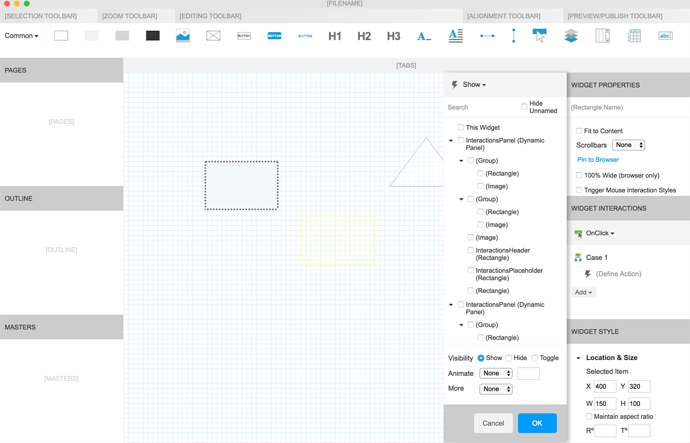Pick the Horizontal Line widget

click(487, 36)
